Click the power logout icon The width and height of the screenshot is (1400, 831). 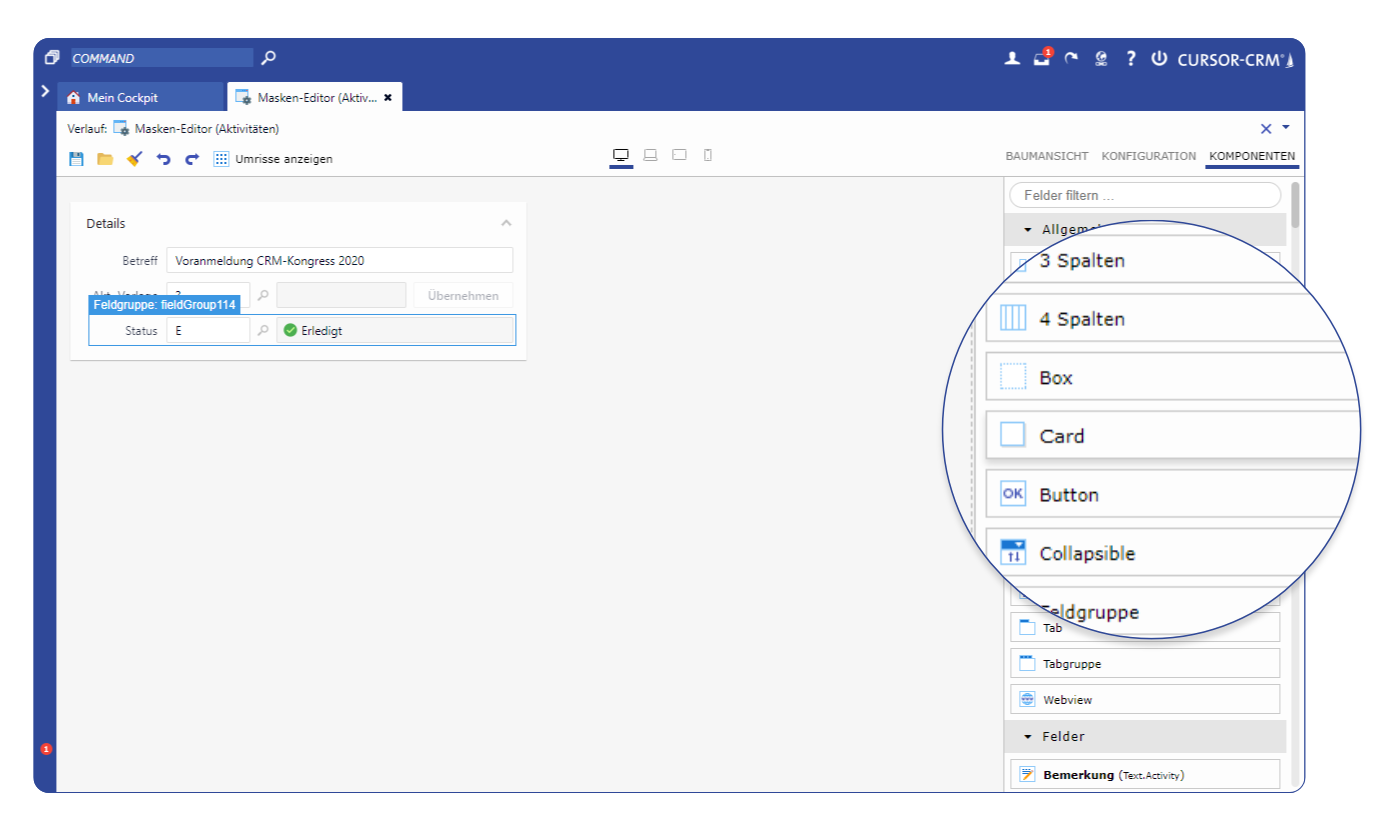(1159, 59)
